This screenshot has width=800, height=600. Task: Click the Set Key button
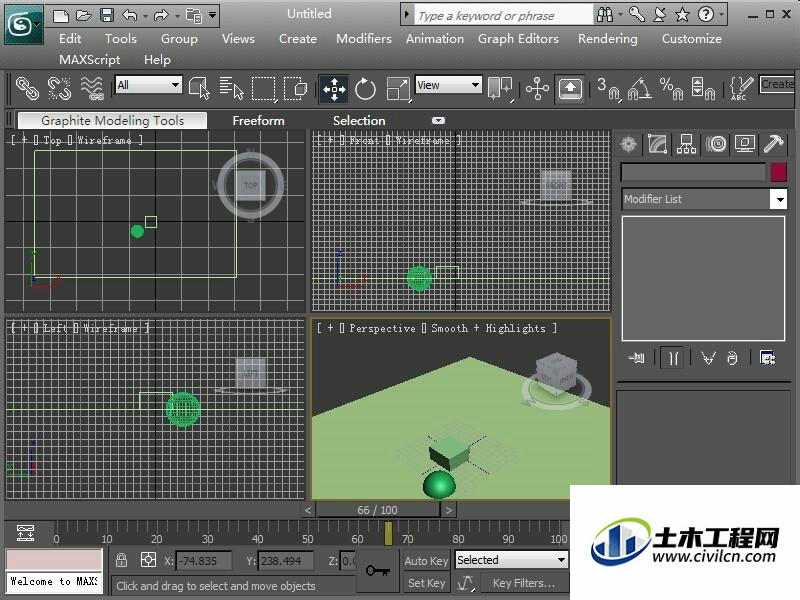point(427,583)
